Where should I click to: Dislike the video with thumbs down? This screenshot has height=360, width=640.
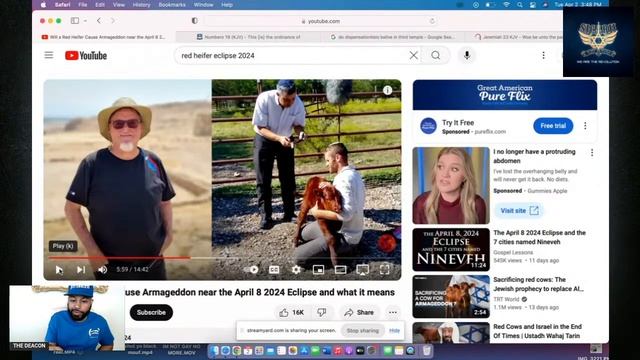tap(322, 312)
